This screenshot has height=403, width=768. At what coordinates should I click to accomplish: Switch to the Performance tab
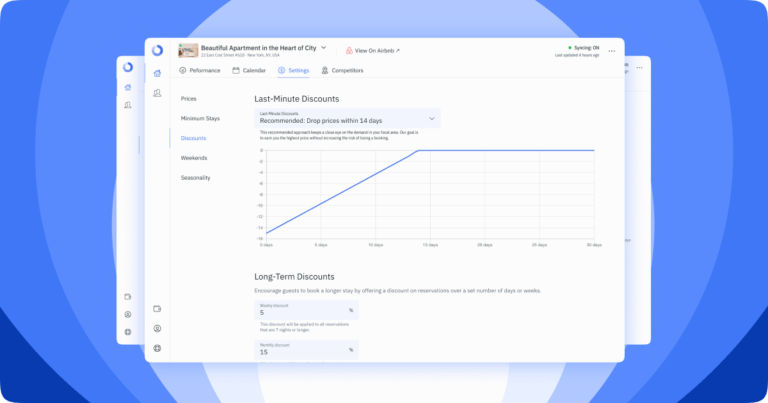200,71
